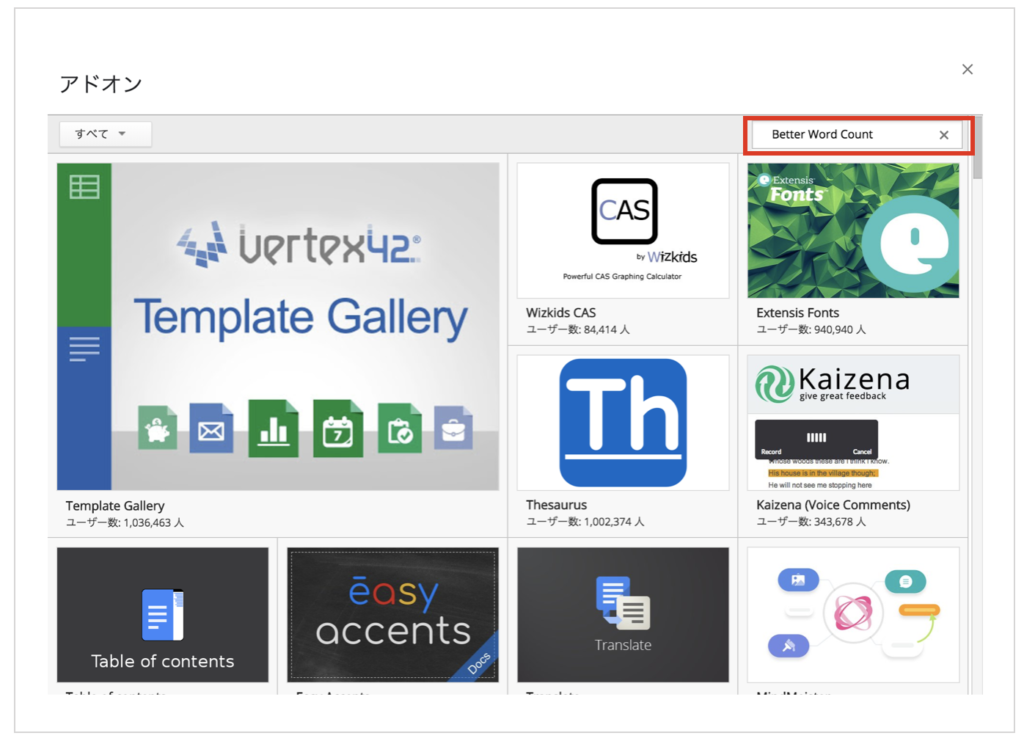The image size is (1024, 744).
Task: Open the すべて category dropdown
Action: [105, 134]
